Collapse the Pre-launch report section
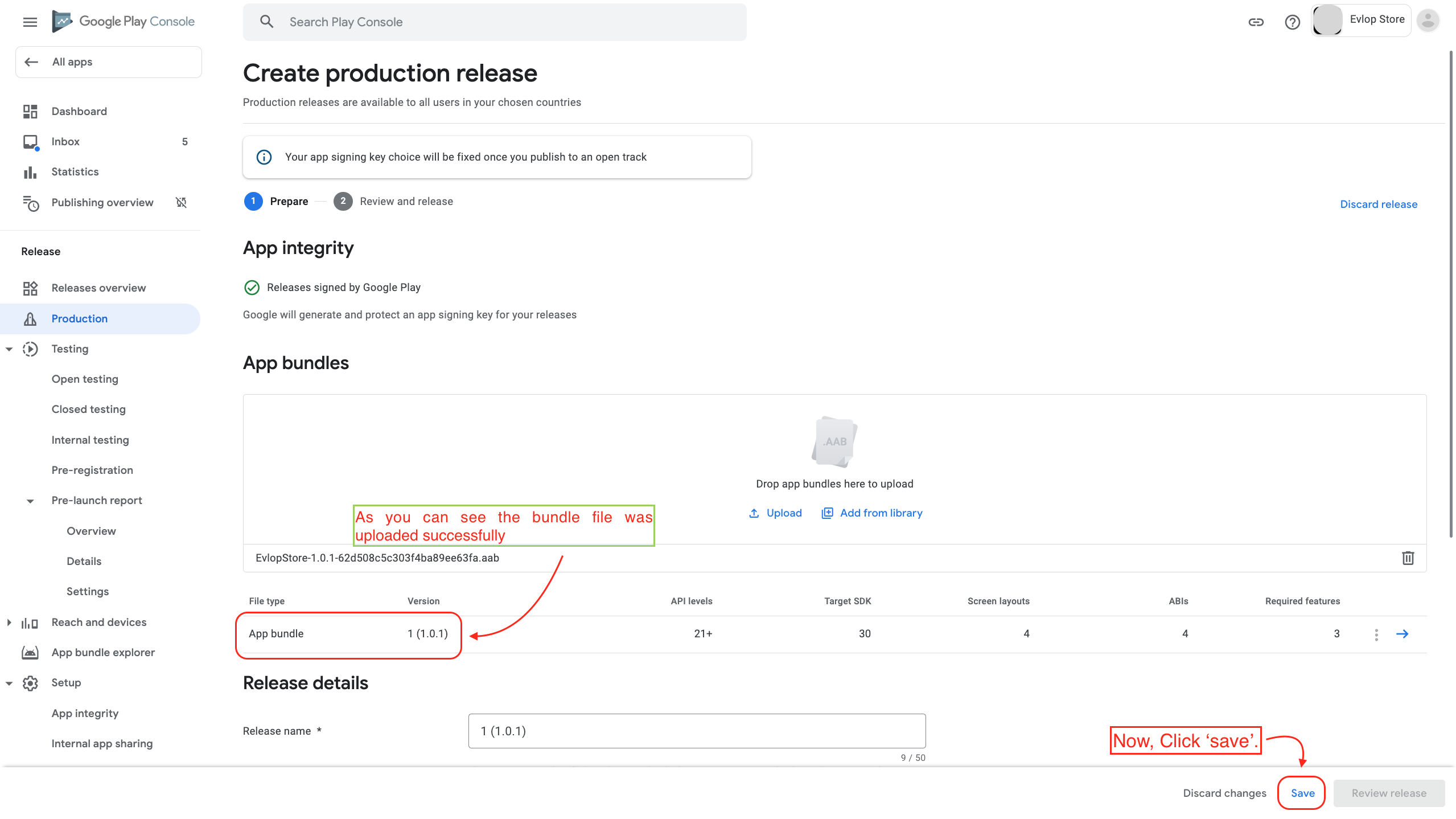 tap(30, 501)
